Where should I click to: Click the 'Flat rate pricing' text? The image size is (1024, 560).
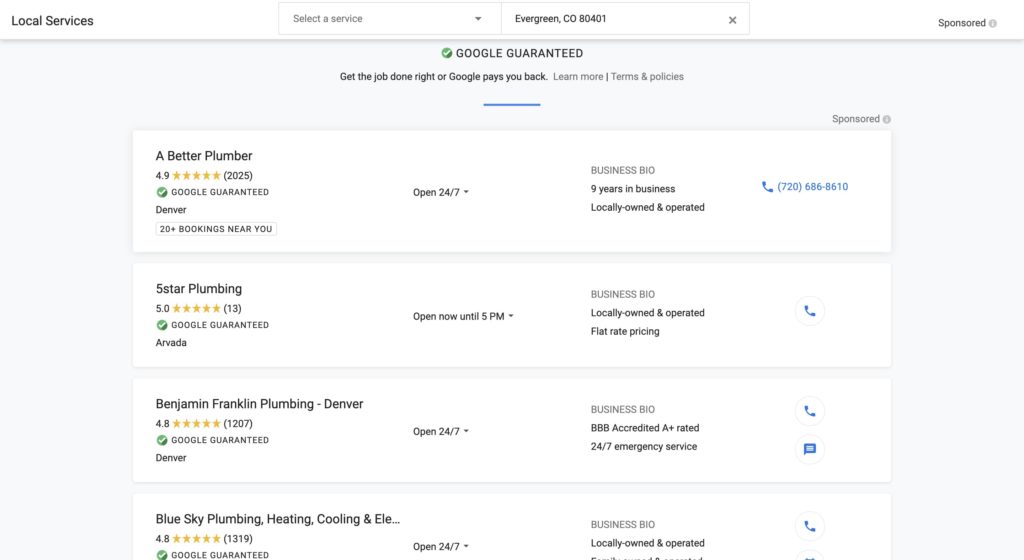pyautogui.click(x=625, y=331)
